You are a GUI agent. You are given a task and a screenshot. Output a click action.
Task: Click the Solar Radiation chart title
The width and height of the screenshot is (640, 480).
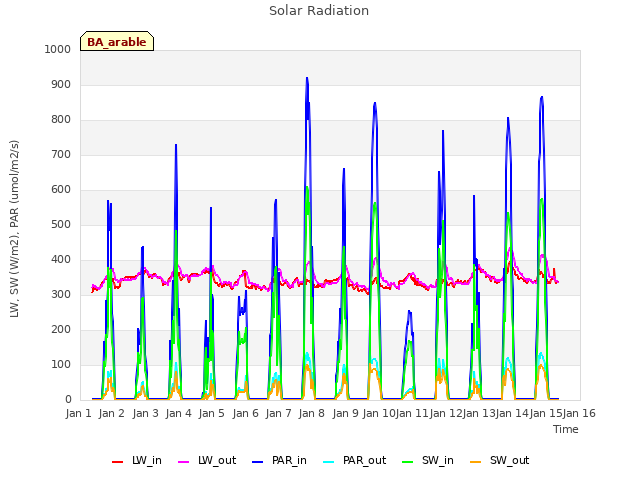pyautogui.click(x=319, y=11)
